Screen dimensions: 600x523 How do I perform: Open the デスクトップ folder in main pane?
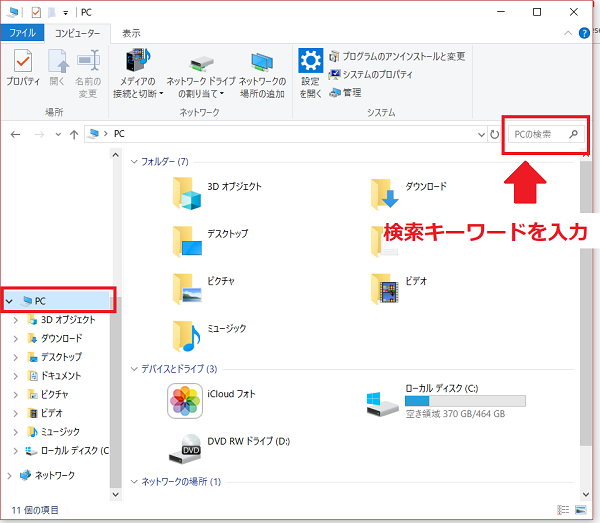coord(210,241)
